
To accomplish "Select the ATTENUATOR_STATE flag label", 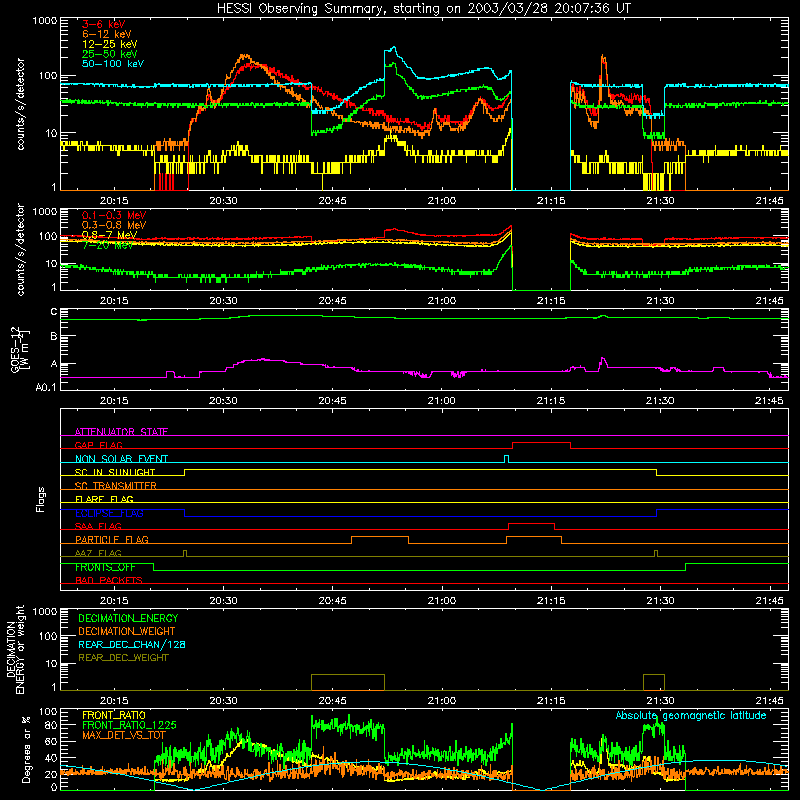I will [121, 432].
